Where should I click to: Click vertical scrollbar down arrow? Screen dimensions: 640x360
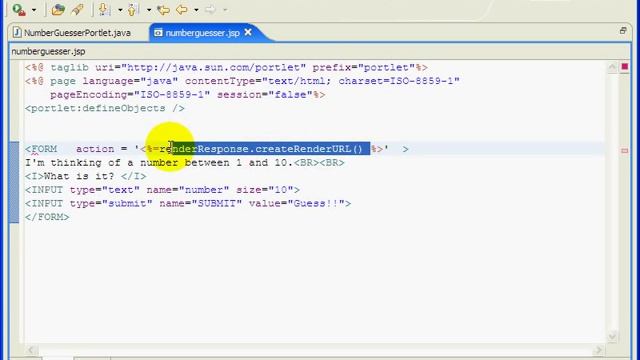tap(612, 336)
